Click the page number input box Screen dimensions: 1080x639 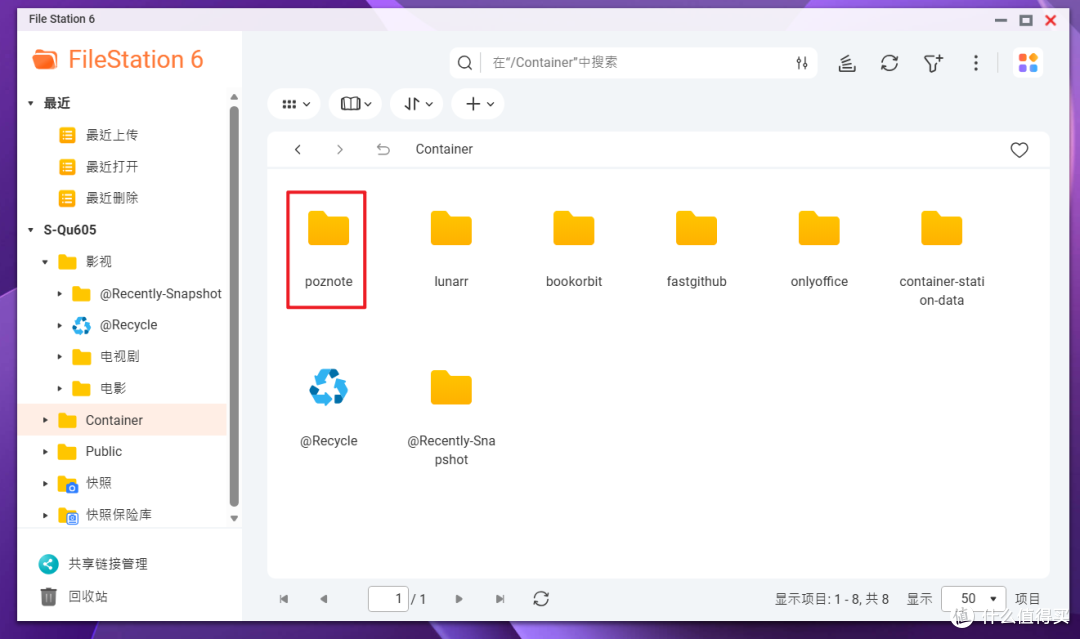(x=388, y=599)
